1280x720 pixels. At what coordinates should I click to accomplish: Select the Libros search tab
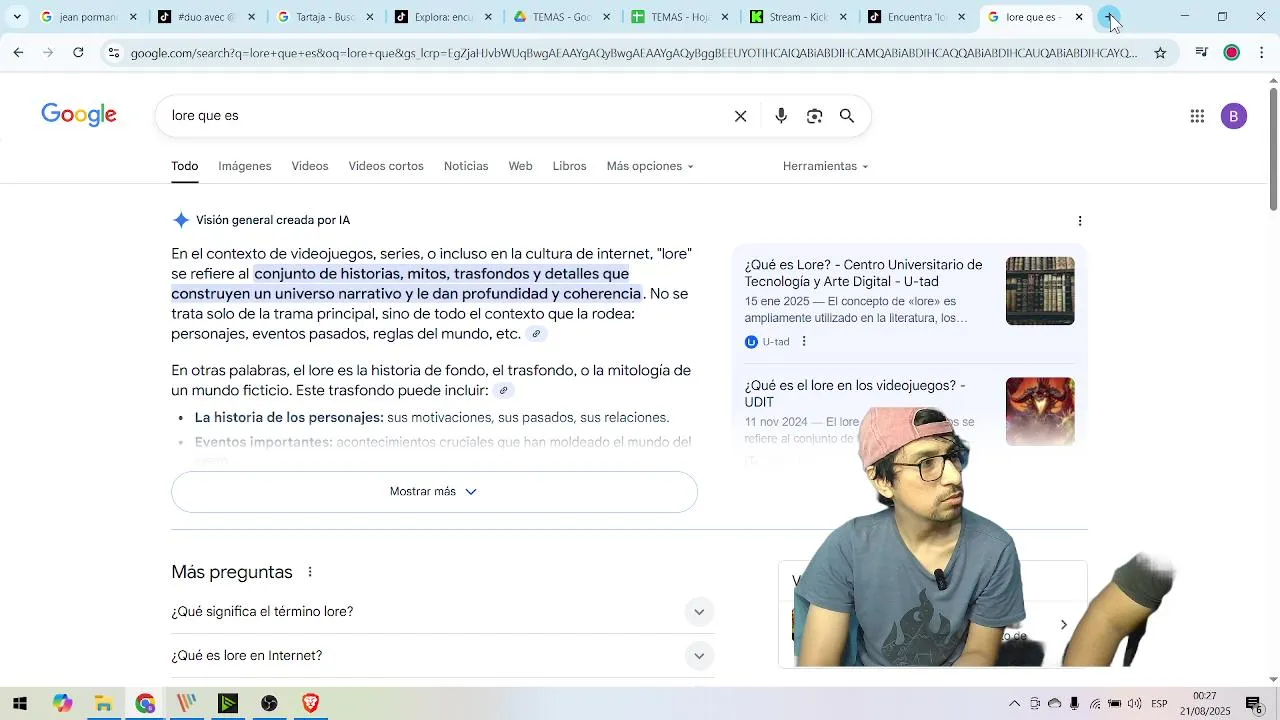coord(570,166)
